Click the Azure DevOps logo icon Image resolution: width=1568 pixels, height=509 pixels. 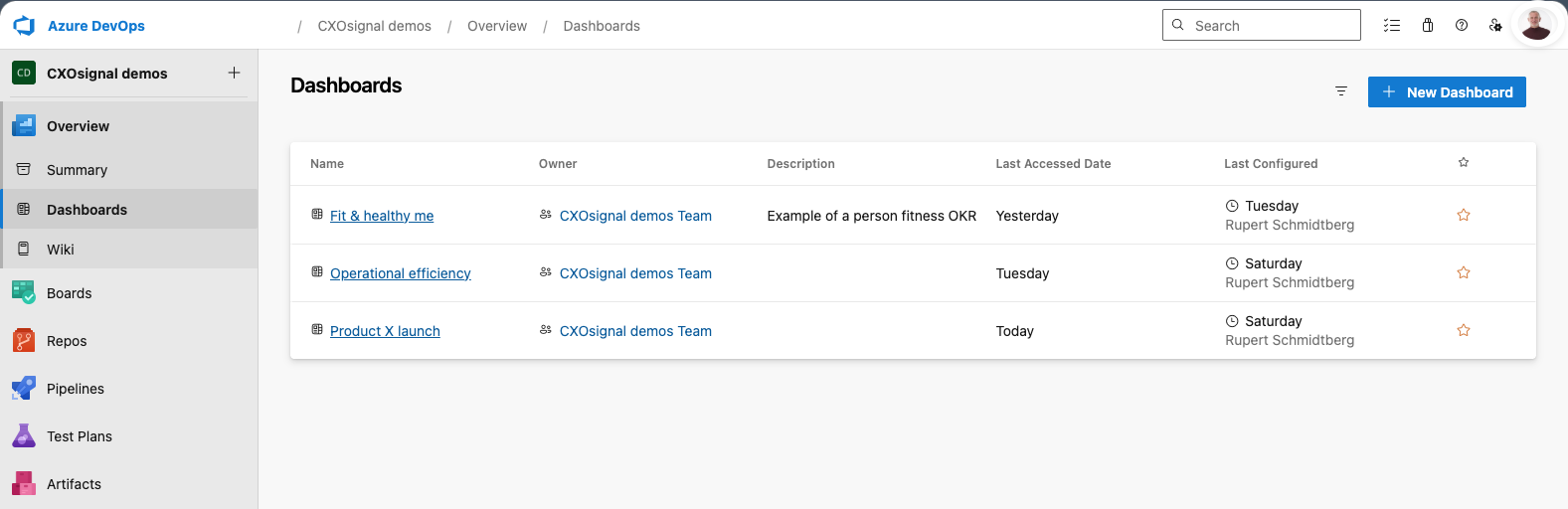[x=24, y=26]
